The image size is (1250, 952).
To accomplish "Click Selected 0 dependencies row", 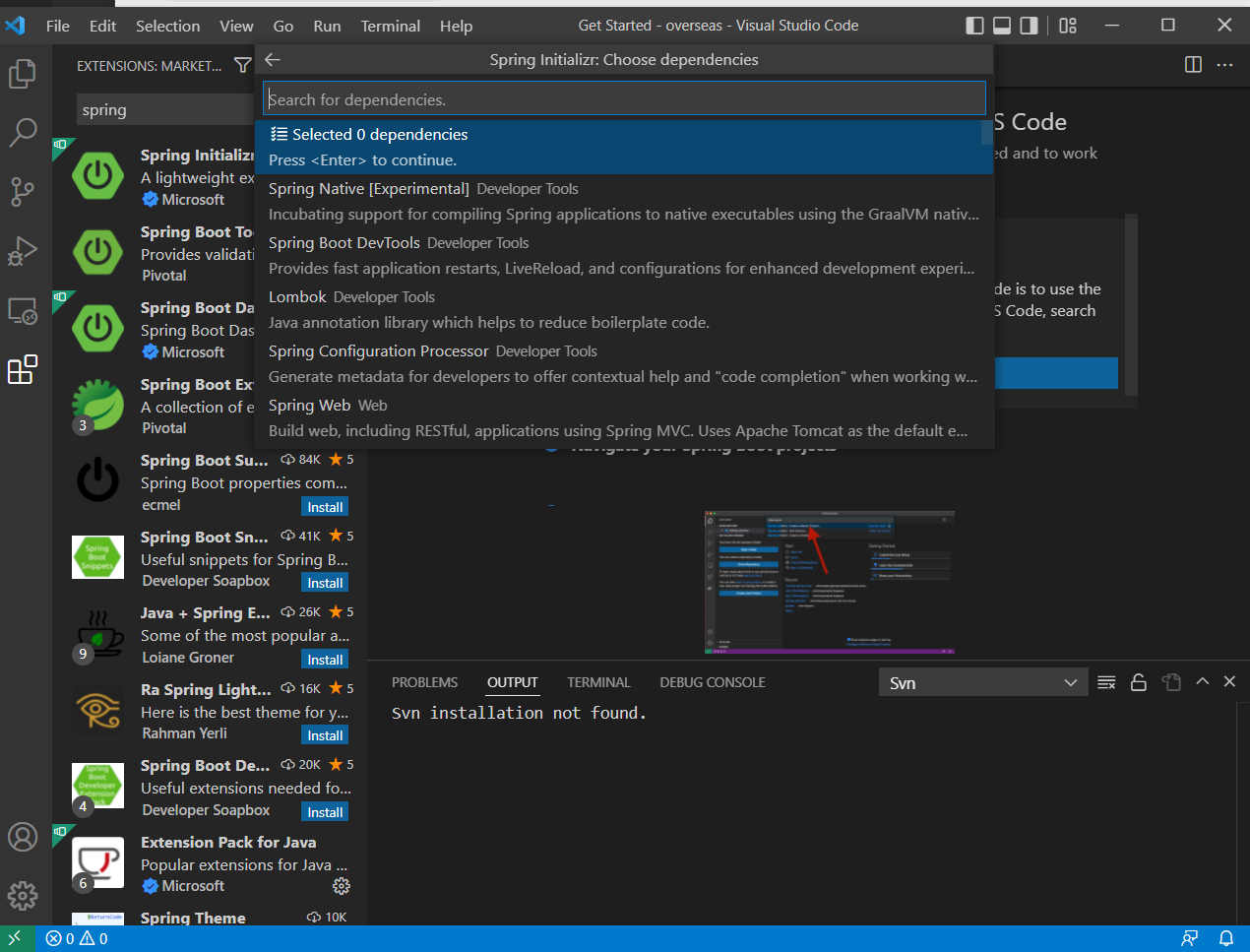I will tap(624, 147).
